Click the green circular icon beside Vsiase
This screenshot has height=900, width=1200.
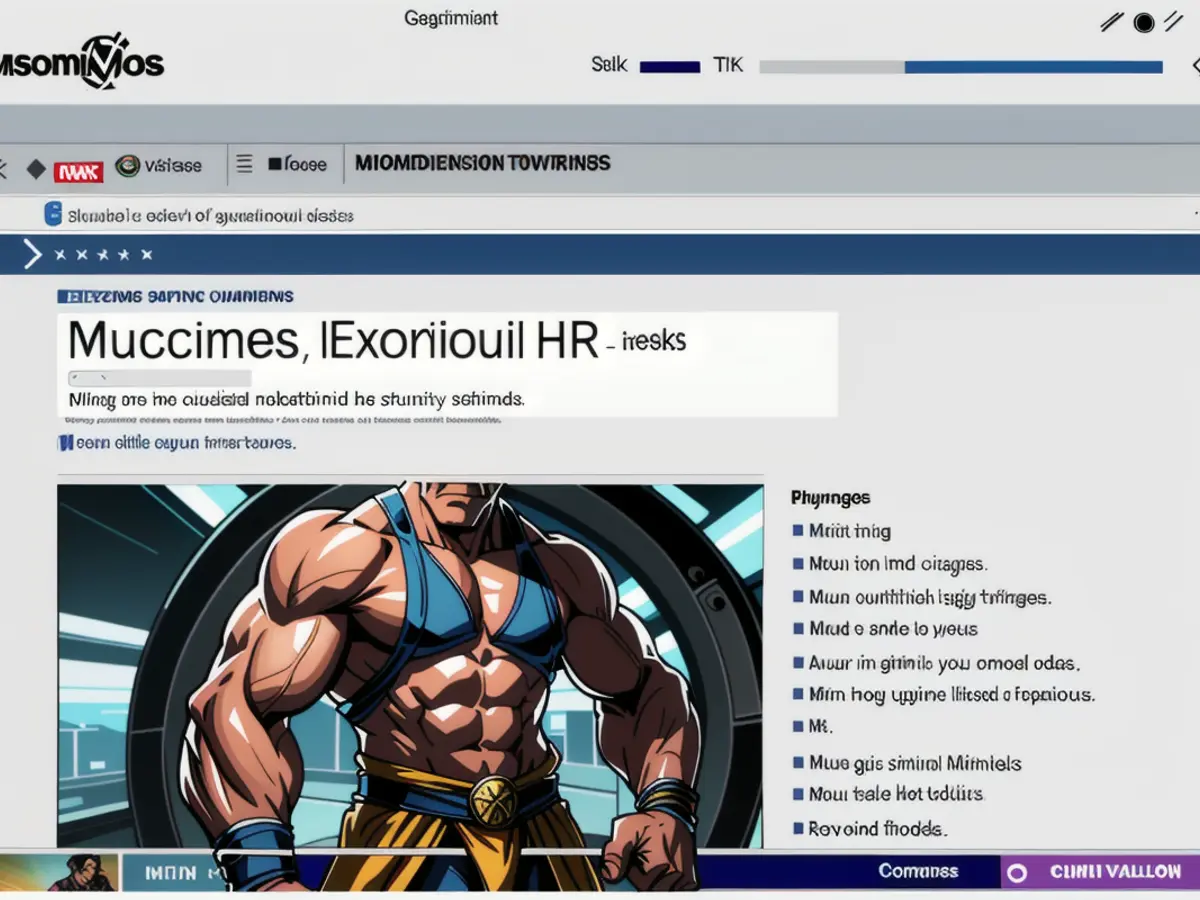click(127, 165)
